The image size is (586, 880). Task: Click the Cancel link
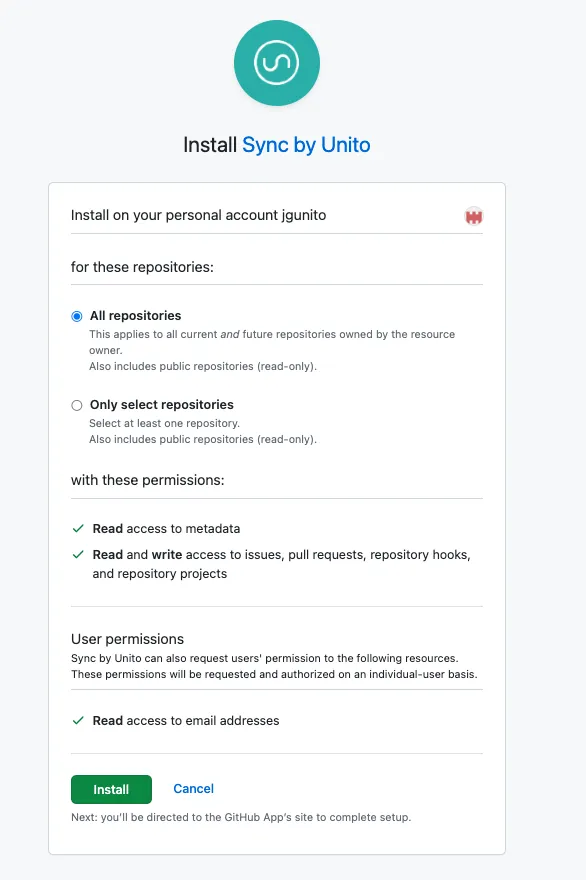tap(192, 788)
